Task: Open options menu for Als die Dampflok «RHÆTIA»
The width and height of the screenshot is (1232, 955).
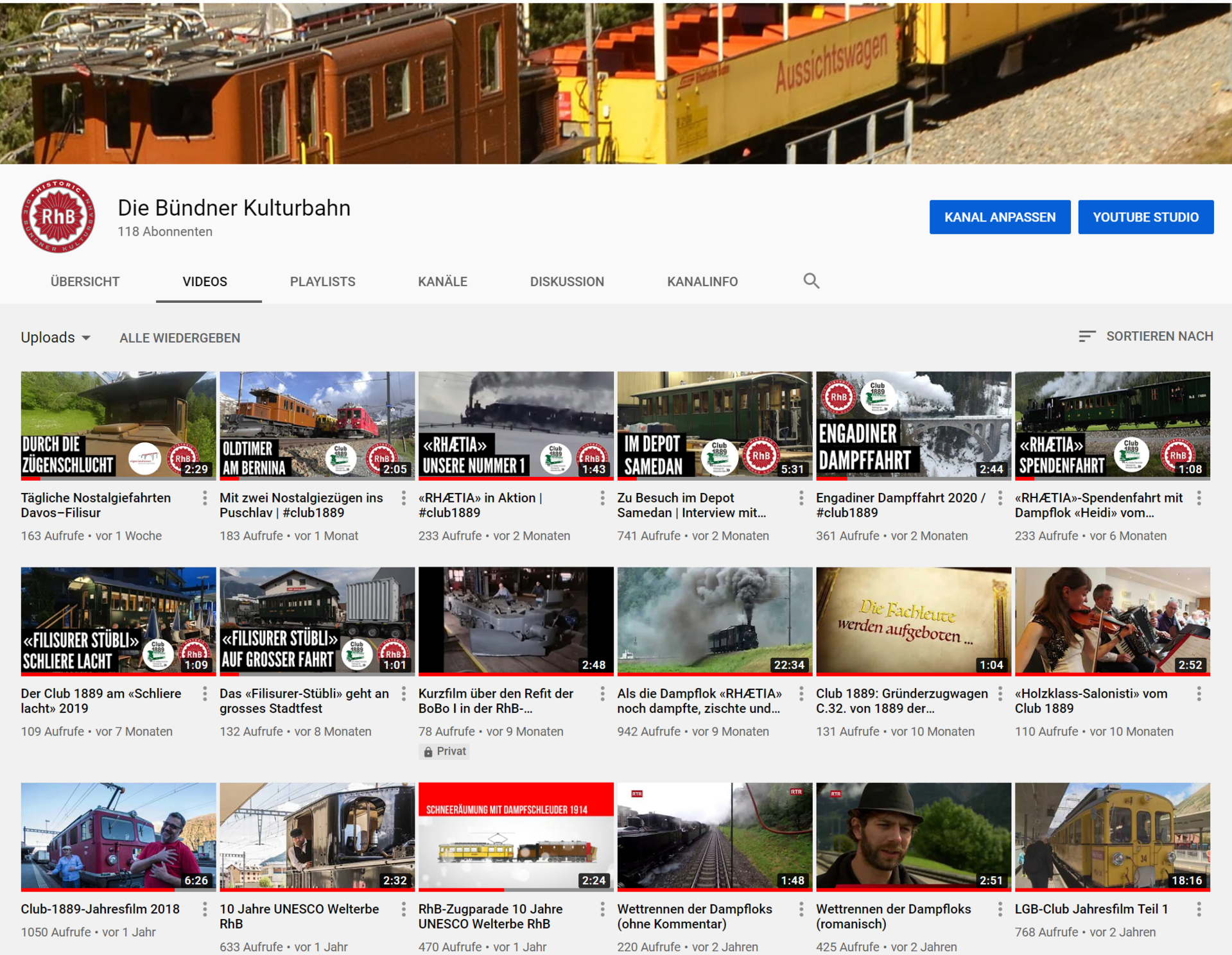Action: point(801,694)
